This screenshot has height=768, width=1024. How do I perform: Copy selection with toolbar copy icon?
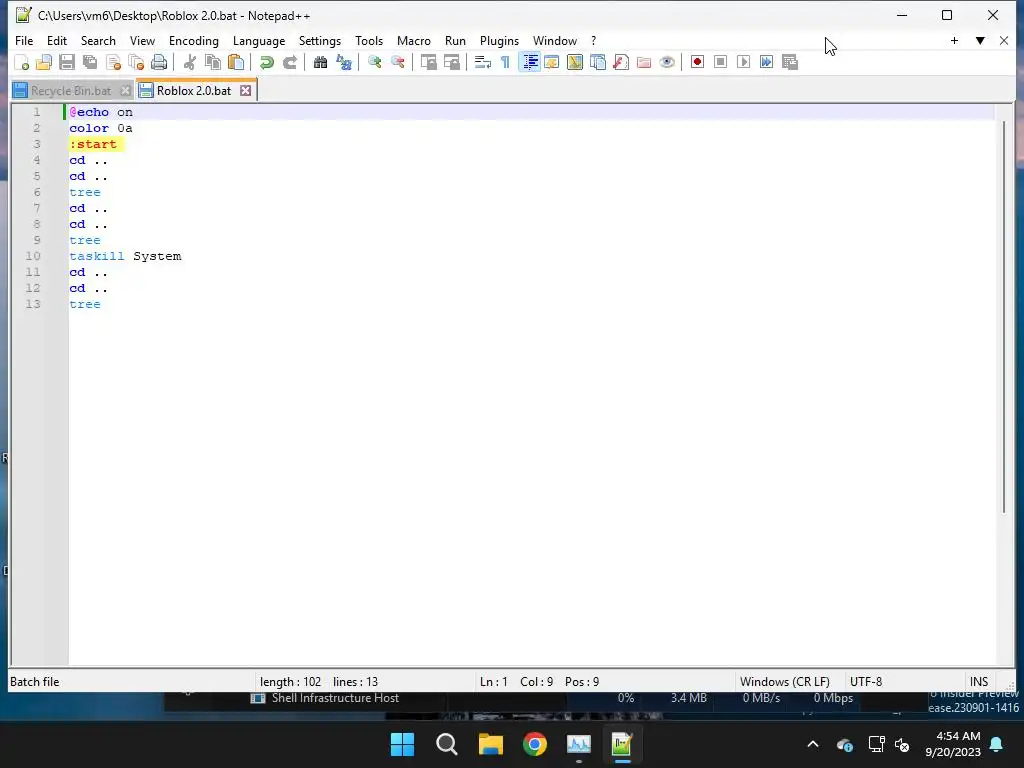coord(212,62)
